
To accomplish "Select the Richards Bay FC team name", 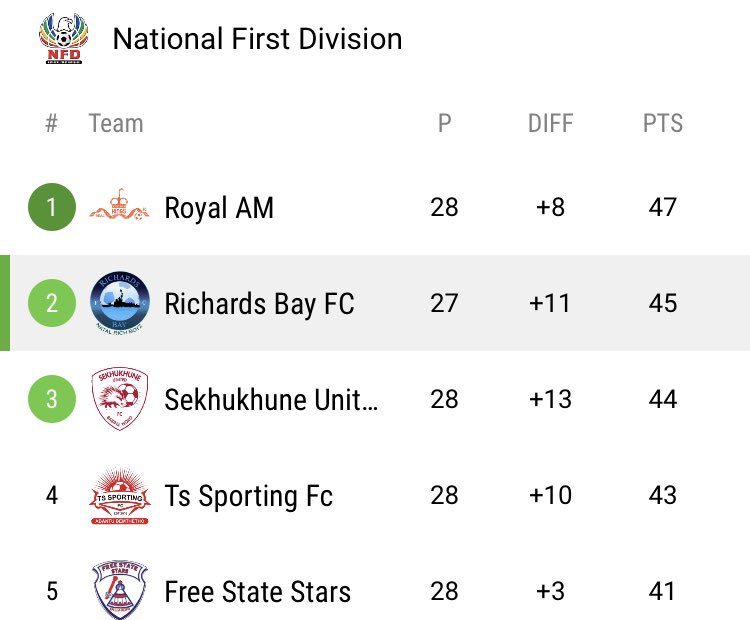I will [259, 303].
